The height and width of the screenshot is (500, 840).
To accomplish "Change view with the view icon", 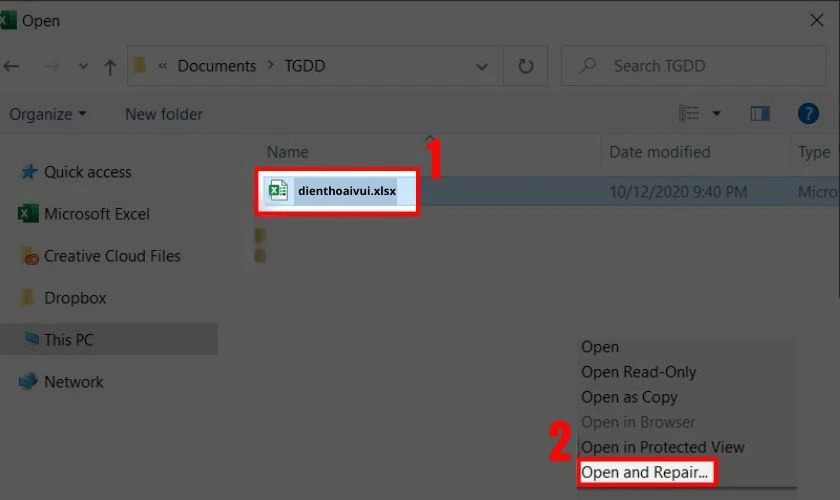I will (x=689, y=113).
